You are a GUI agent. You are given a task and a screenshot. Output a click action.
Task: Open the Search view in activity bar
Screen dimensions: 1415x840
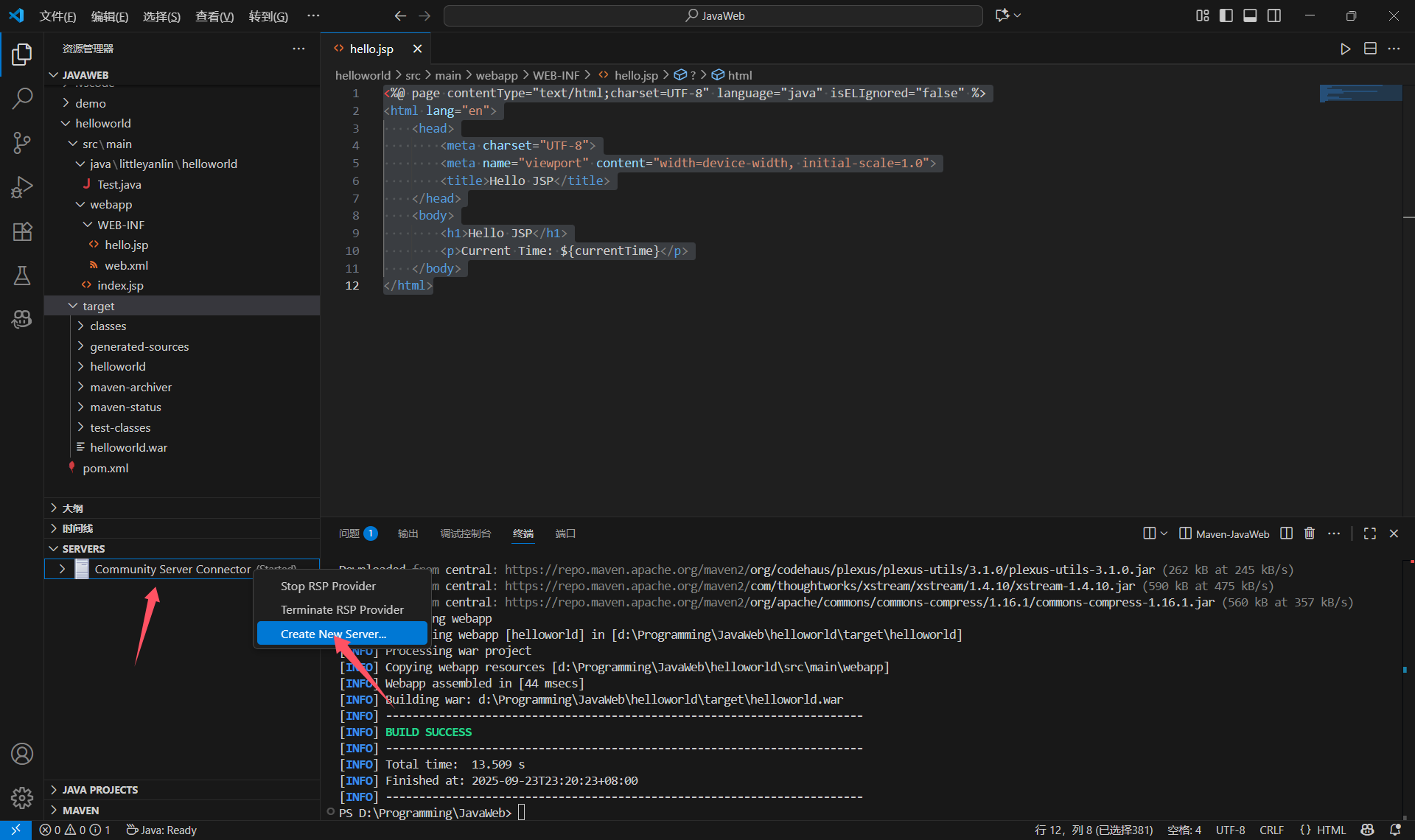(22, 98)
